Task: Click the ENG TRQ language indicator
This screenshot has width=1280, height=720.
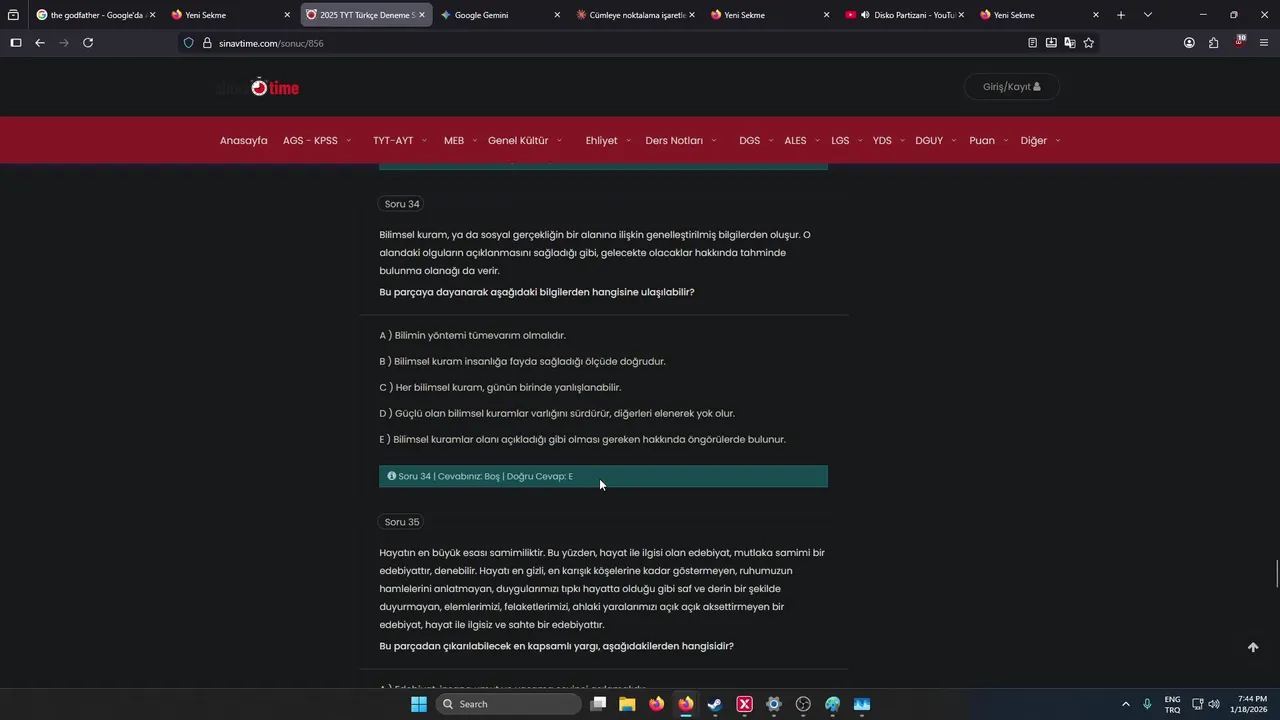Action: coord(1172,704)
